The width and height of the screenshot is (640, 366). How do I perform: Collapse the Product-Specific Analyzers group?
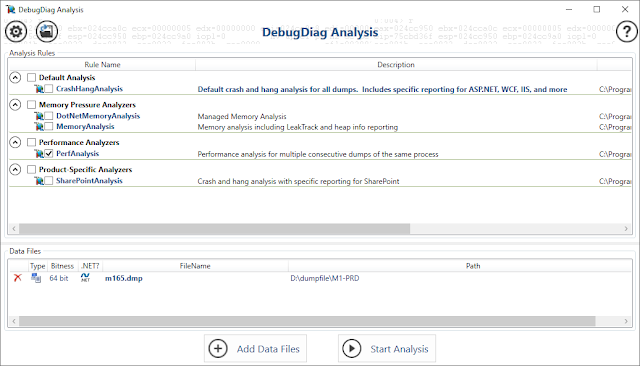(15, 169)
